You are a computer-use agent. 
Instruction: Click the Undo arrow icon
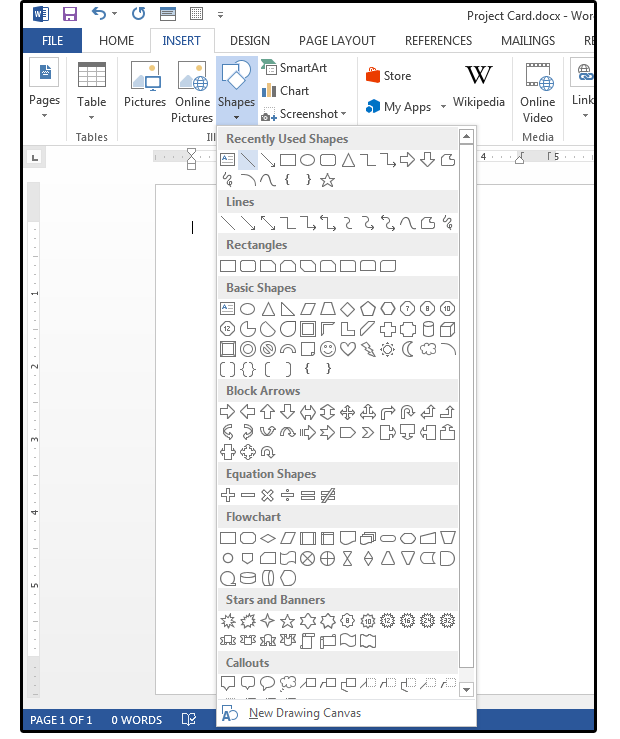coord(98,14)
